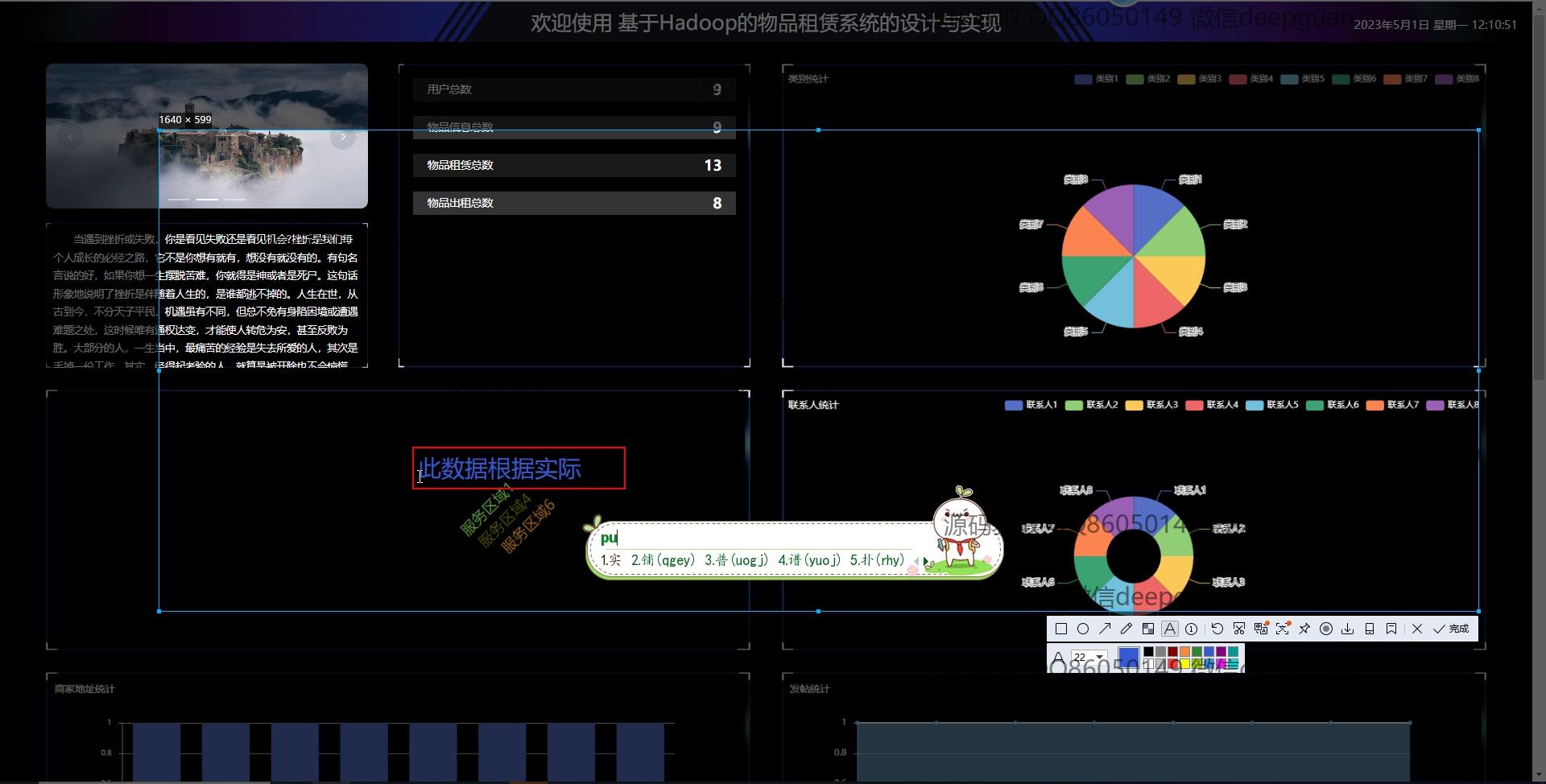Toggle 联系人4 legend item
Screen dimensions: 1546x784
(x=1212, y=405)
